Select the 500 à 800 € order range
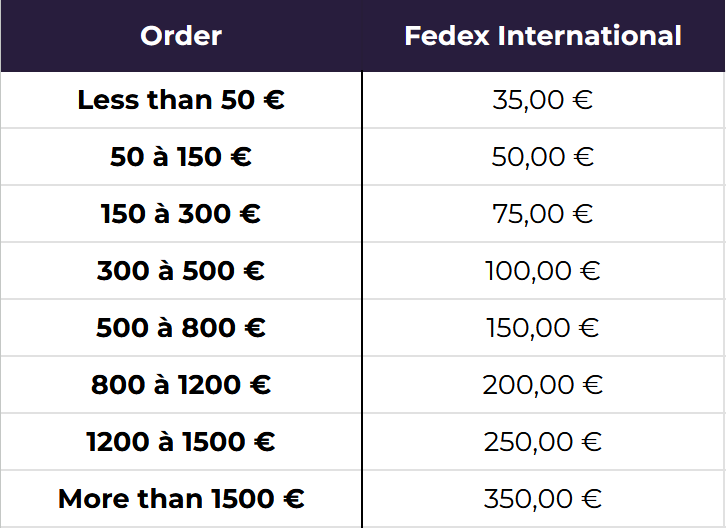 (181, 328)
